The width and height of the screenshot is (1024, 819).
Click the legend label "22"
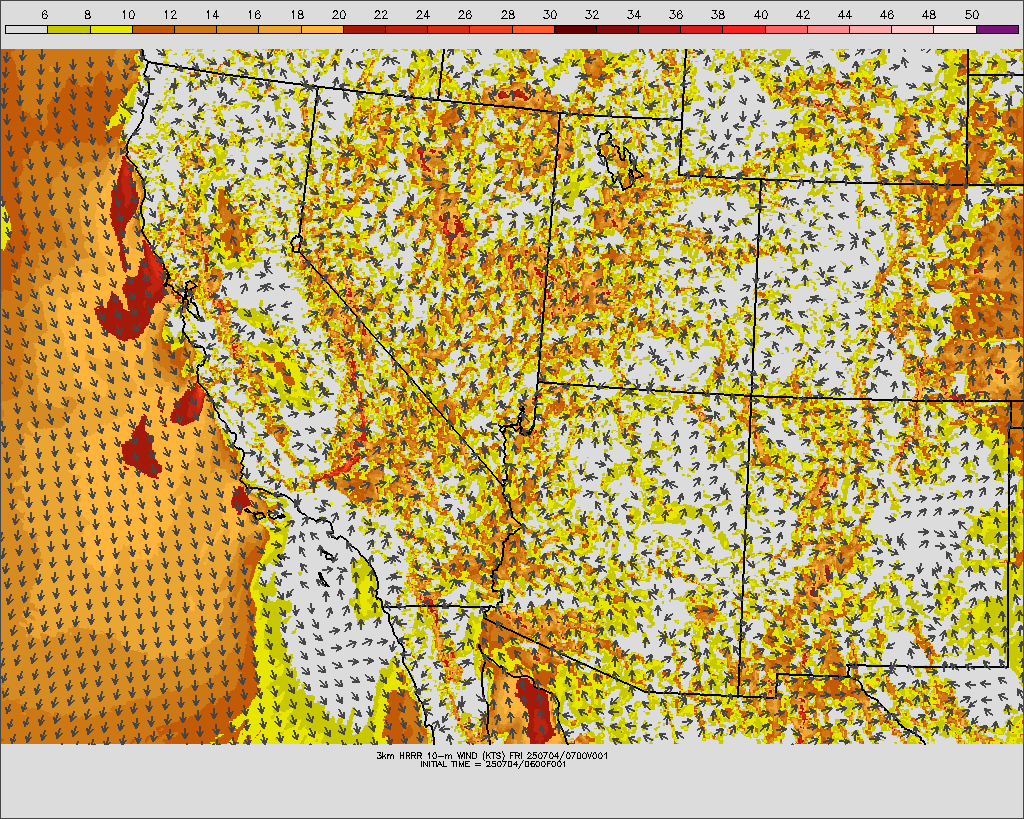point(381,14)
